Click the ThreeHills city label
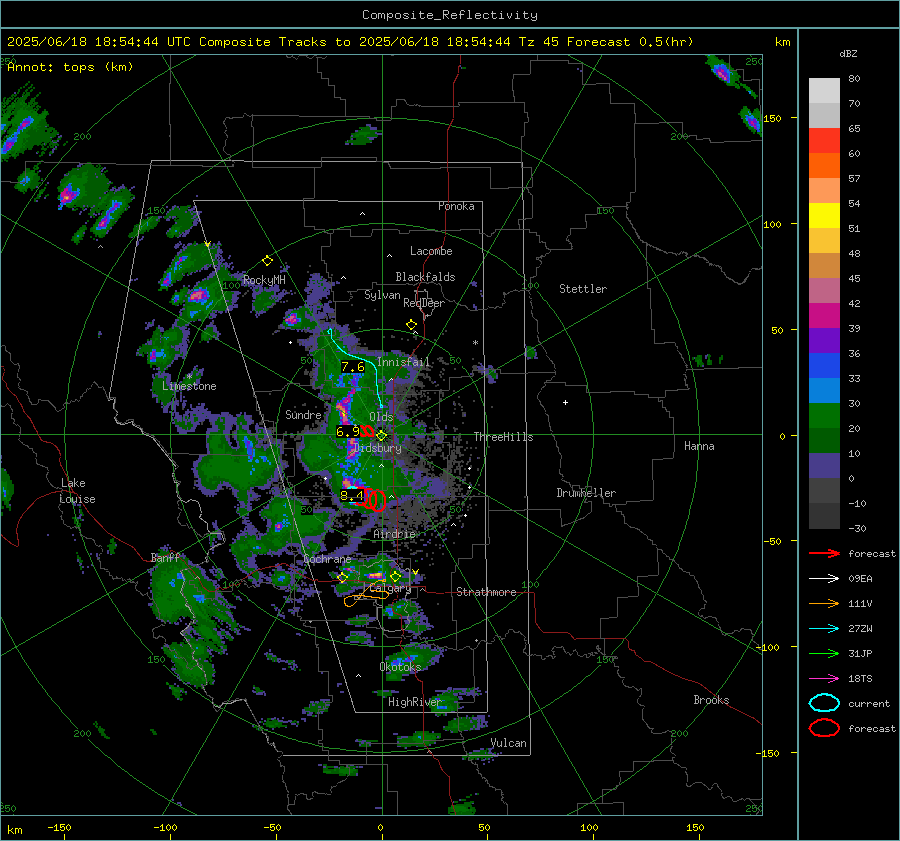Image resolution: width=900 pixels, height=841 pixels. [503, 437]
